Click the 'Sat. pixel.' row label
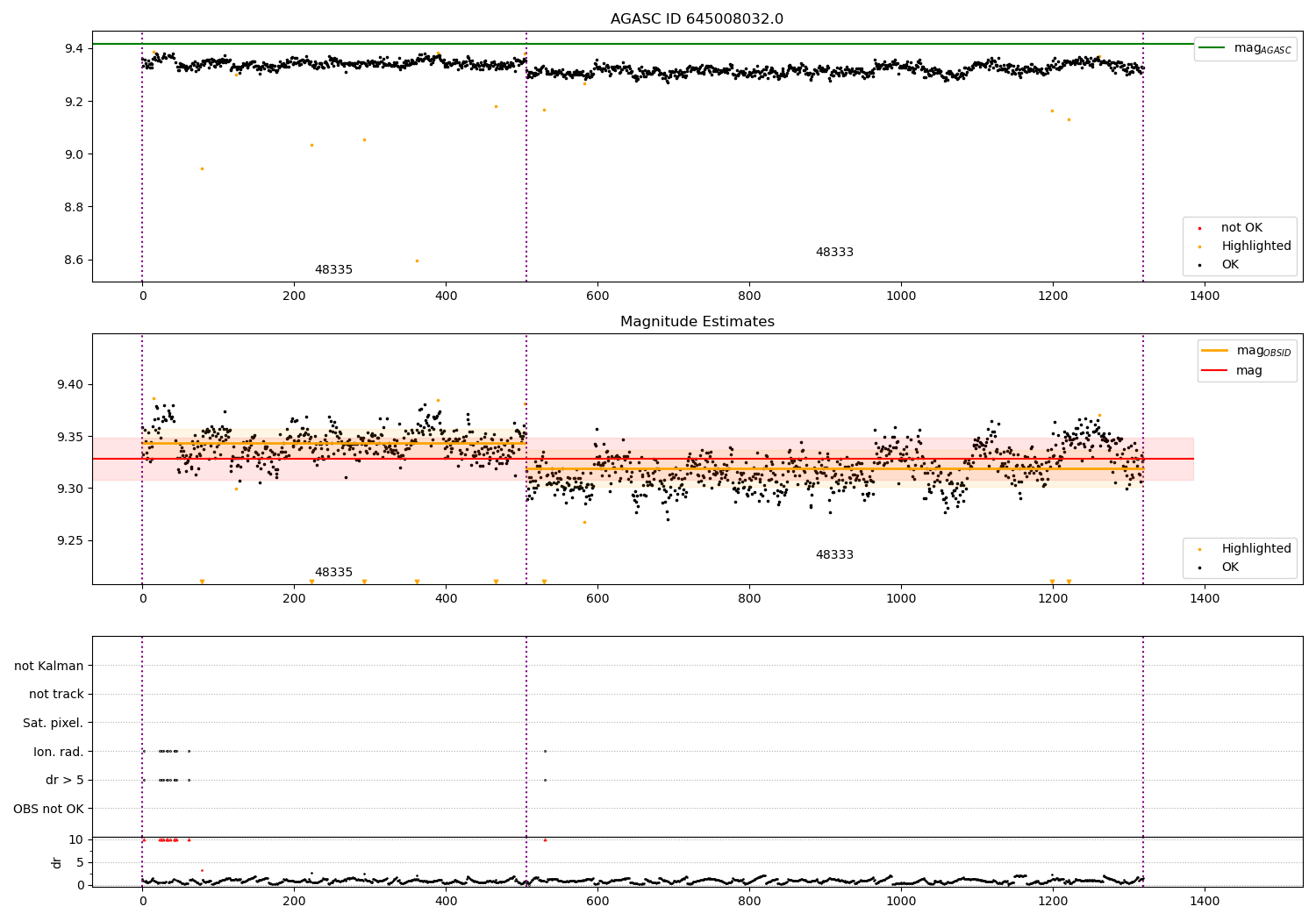This screenshot has height=921, width=1316. [54, 724]
